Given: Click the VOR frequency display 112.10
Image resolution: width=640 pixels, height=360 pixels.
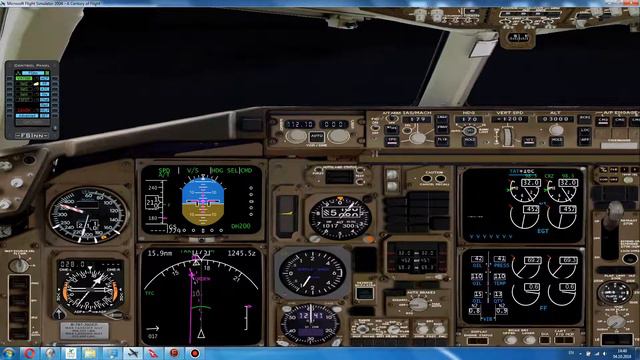Looking at the screenshot, I should [x=299, y=124].
